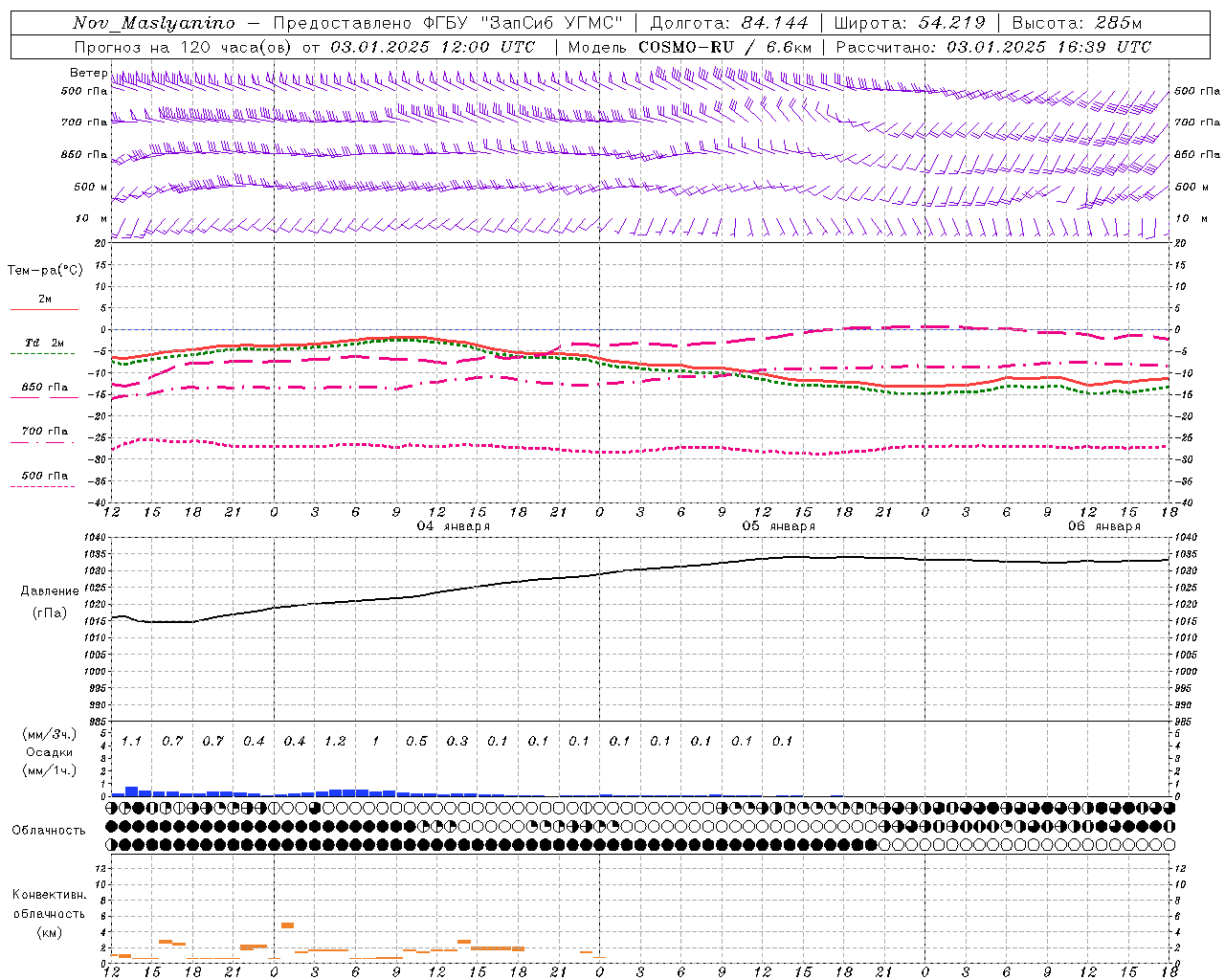Click the 1.1 precipitation value
The image size is (1225, 980).
pyautogui.click(x=131, y=742)
